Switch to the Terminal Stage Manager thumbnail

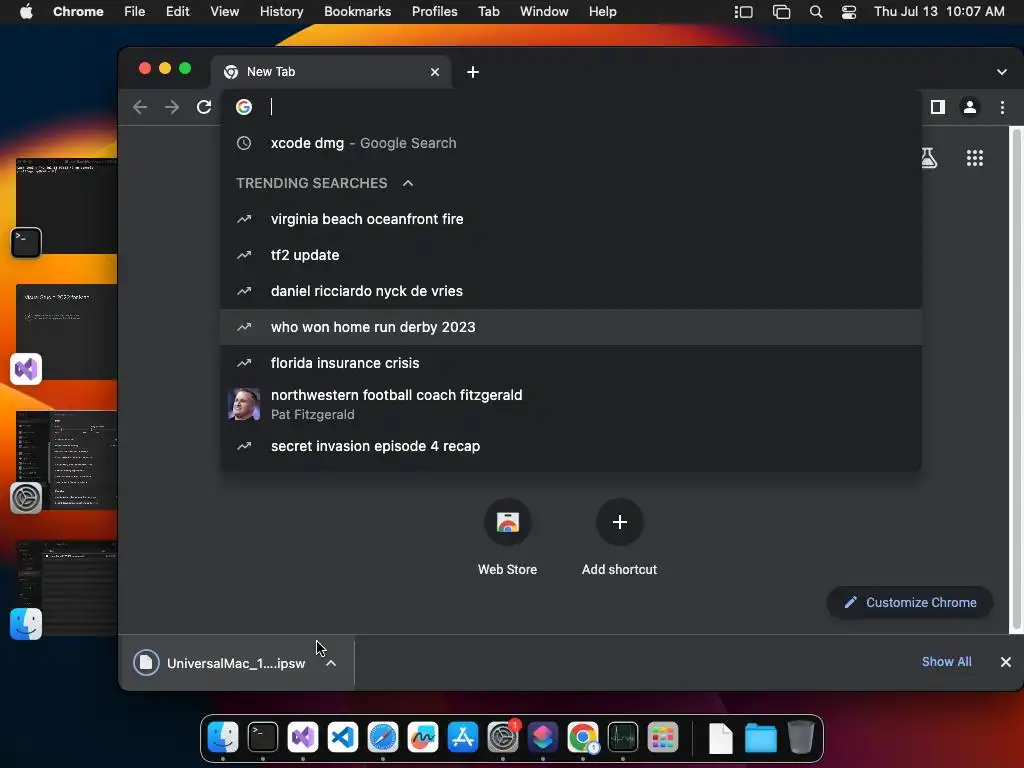65,206
